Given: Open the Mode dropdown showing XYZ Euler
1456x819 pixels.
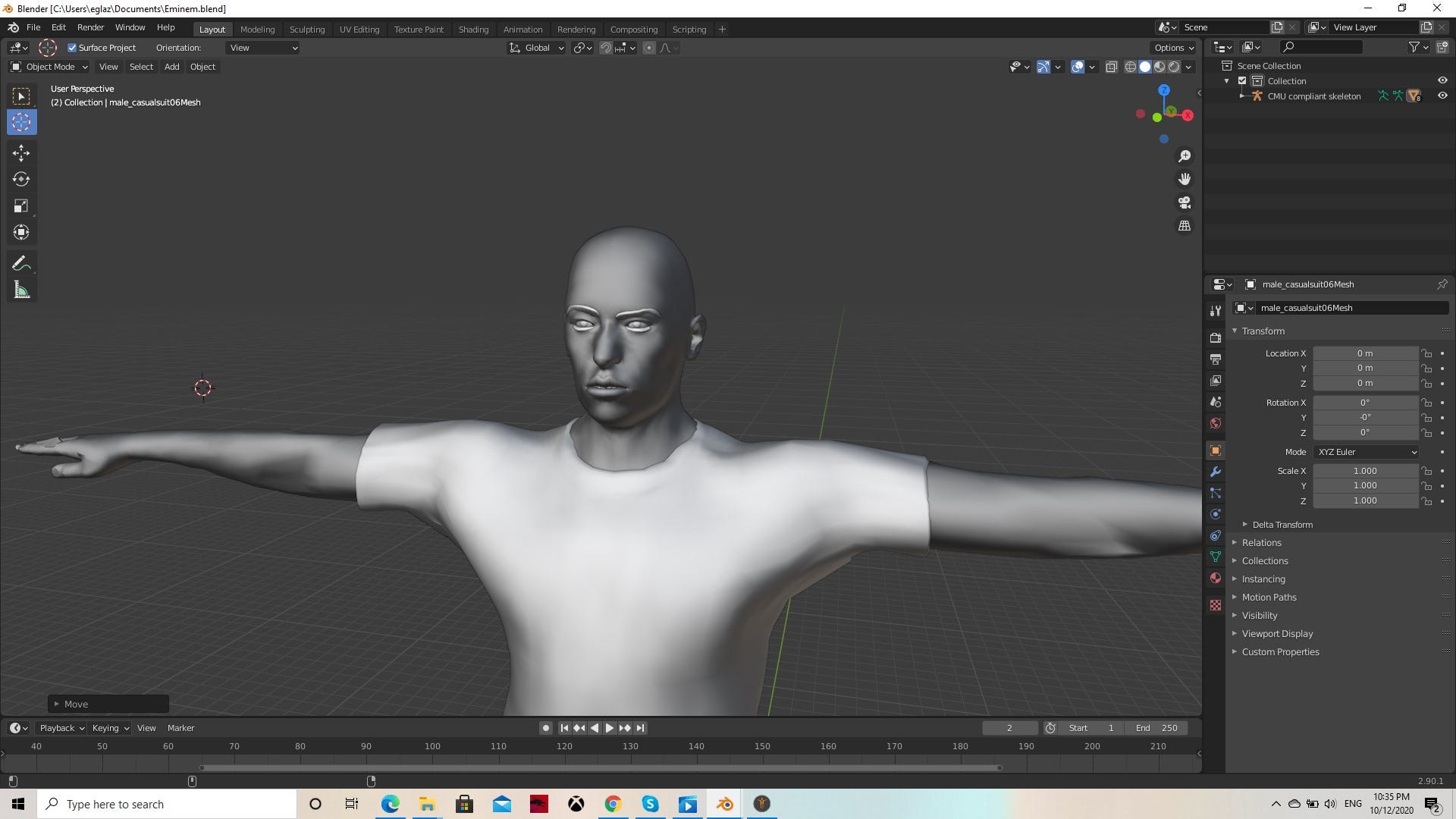Looking at the screenshot, I should point(1365,451).
